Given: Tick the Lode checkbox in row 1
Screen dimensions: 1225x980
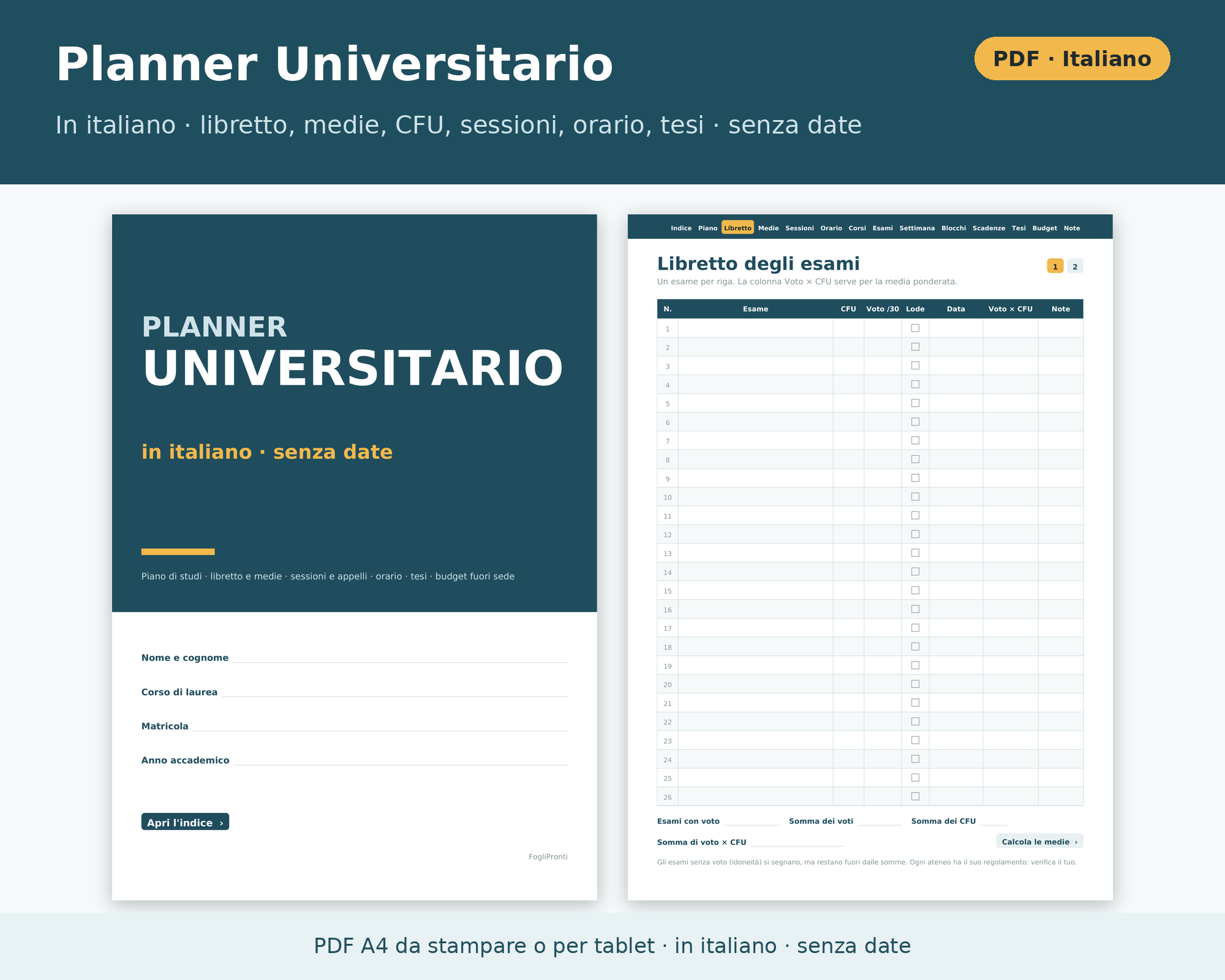Looking at the screenshot, I should [x=915, y=328].
